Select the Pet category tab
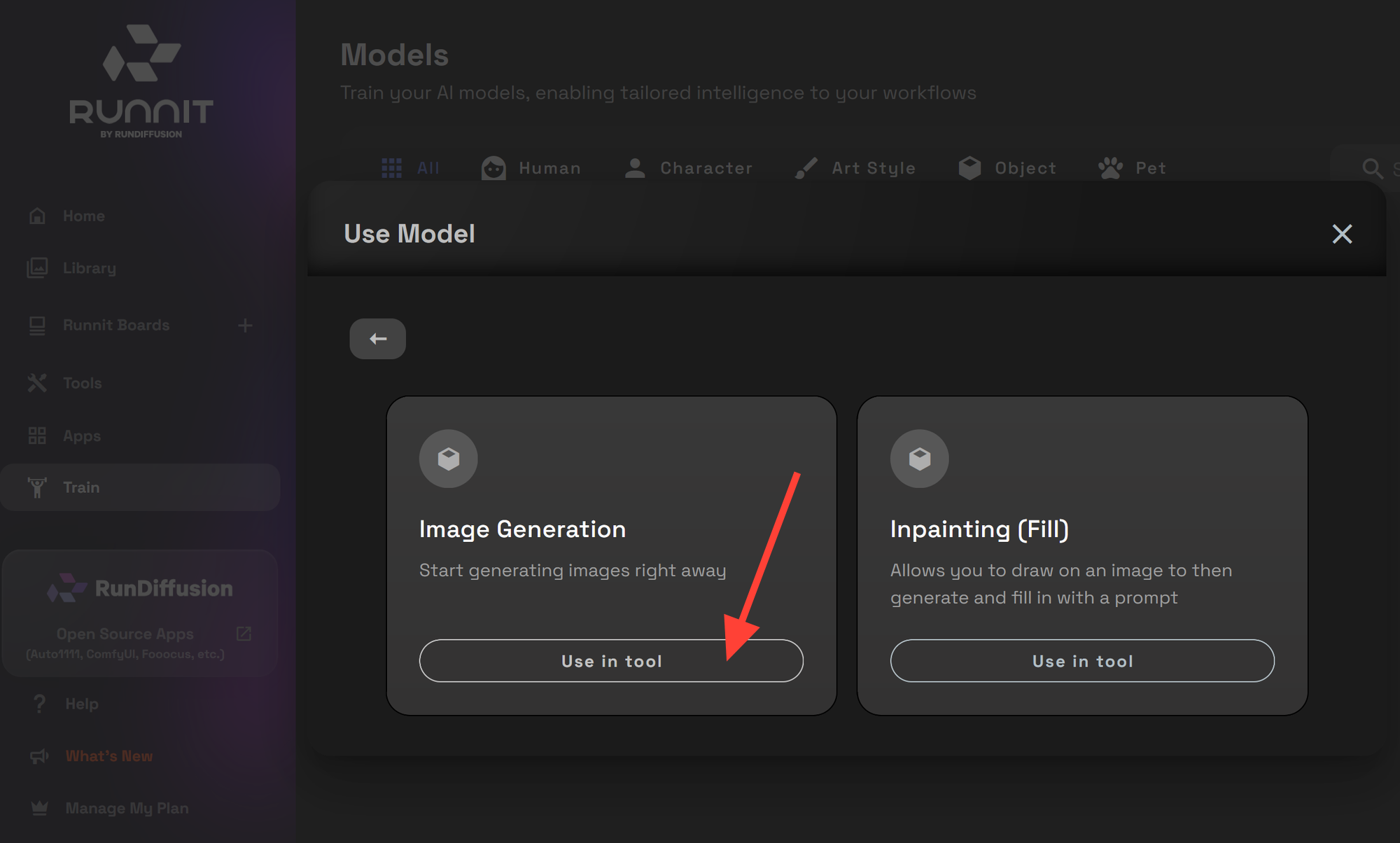1400x843 pixels. click(1149, 168)
